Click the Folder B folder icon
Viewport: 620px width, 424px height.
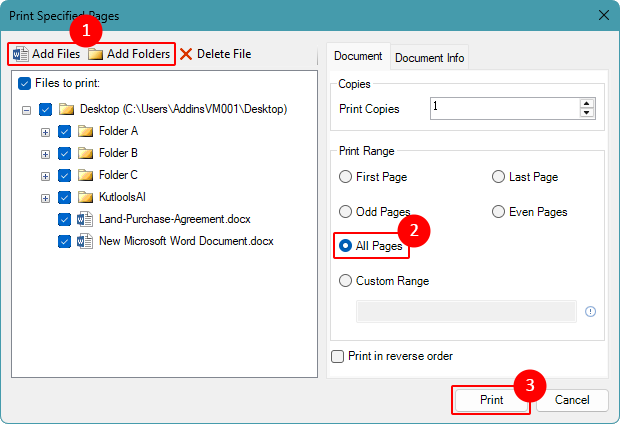(x=85, y=153)
